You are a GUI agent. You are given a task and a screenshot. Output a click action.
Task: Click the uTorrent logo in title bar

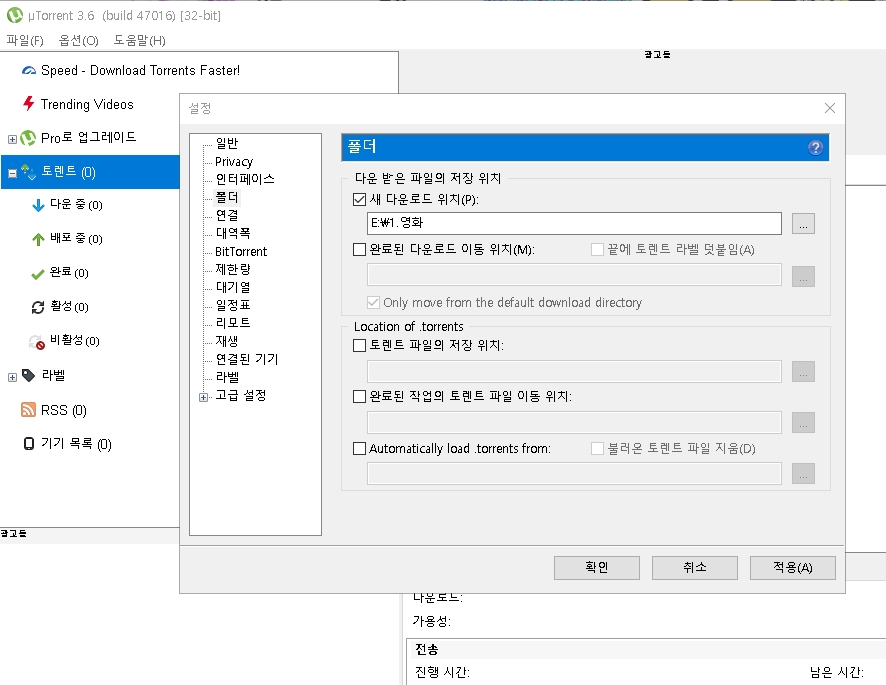pos(15,15)
